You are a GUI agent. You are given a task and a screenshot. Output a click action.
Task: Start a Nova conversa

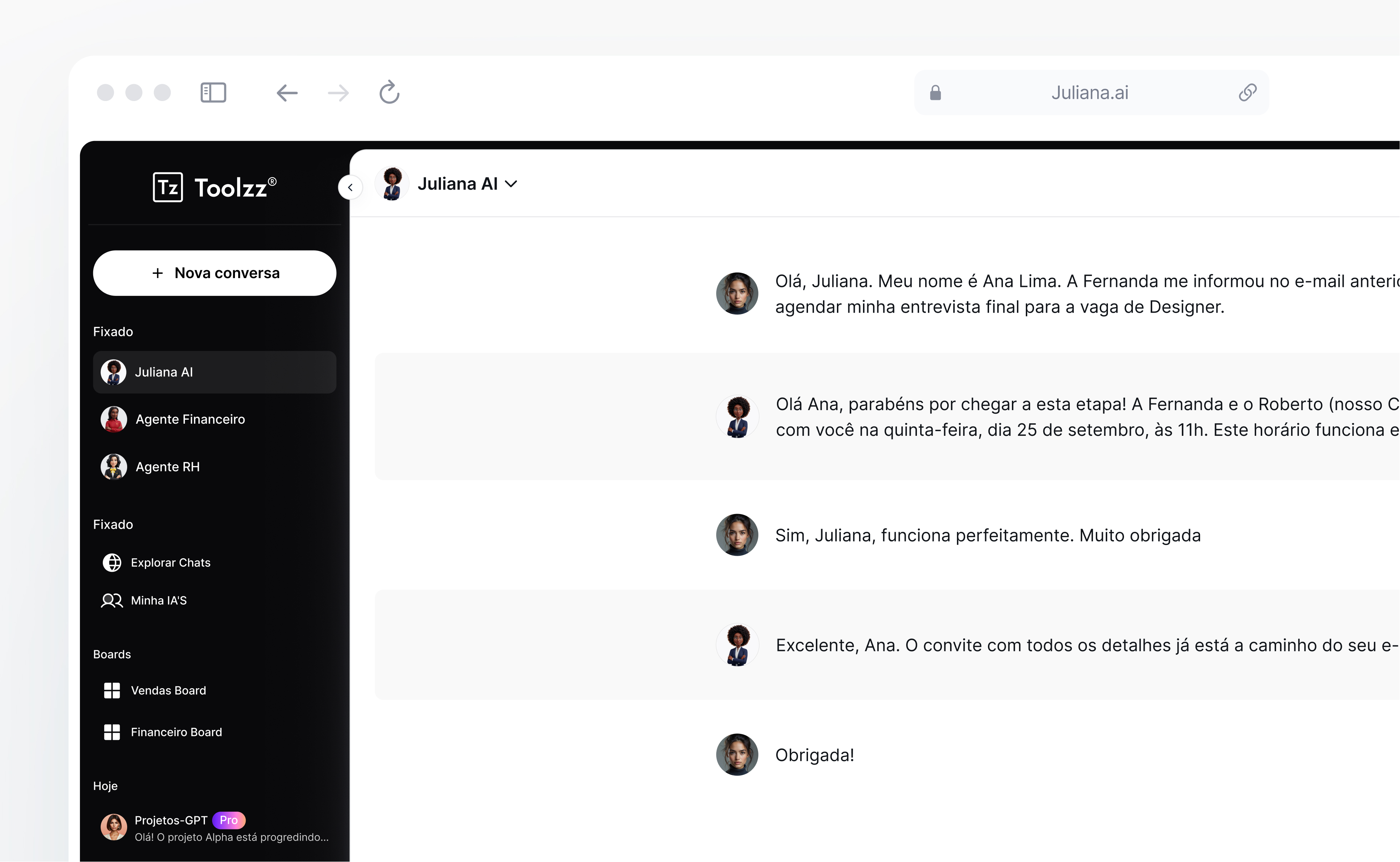click(x=215, y=273)
